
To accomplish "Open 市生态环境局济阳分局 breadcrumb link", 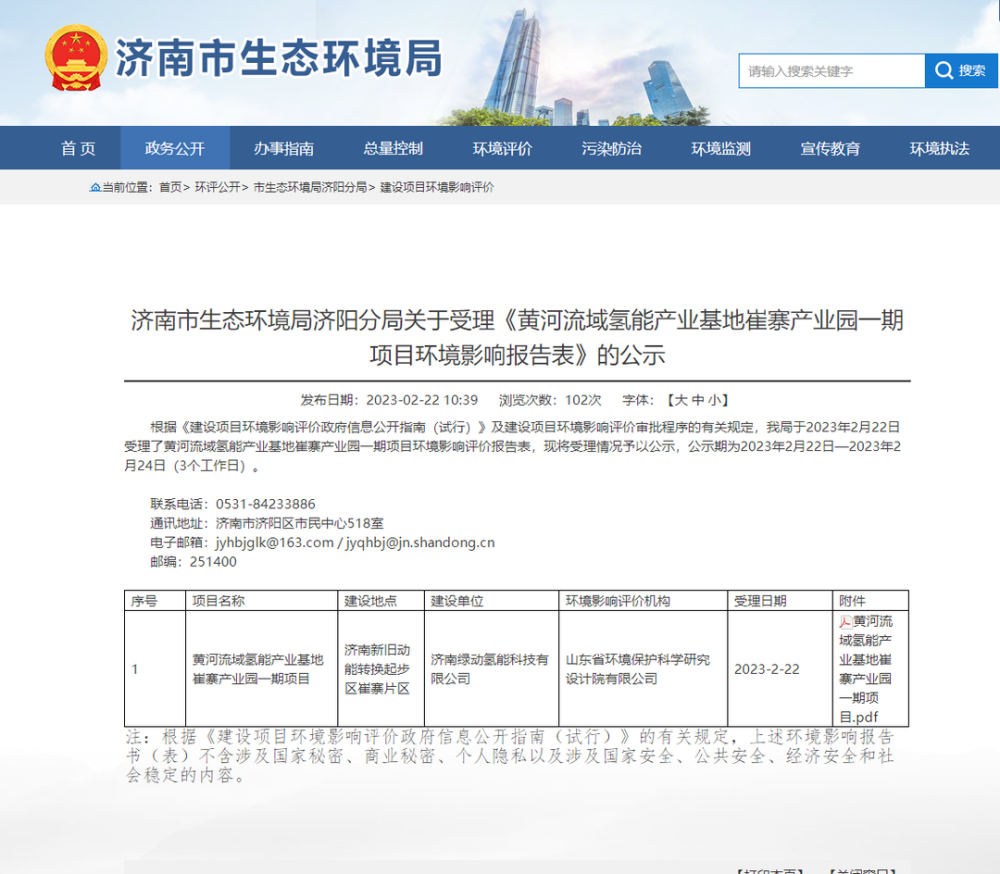I will [310, 188].
